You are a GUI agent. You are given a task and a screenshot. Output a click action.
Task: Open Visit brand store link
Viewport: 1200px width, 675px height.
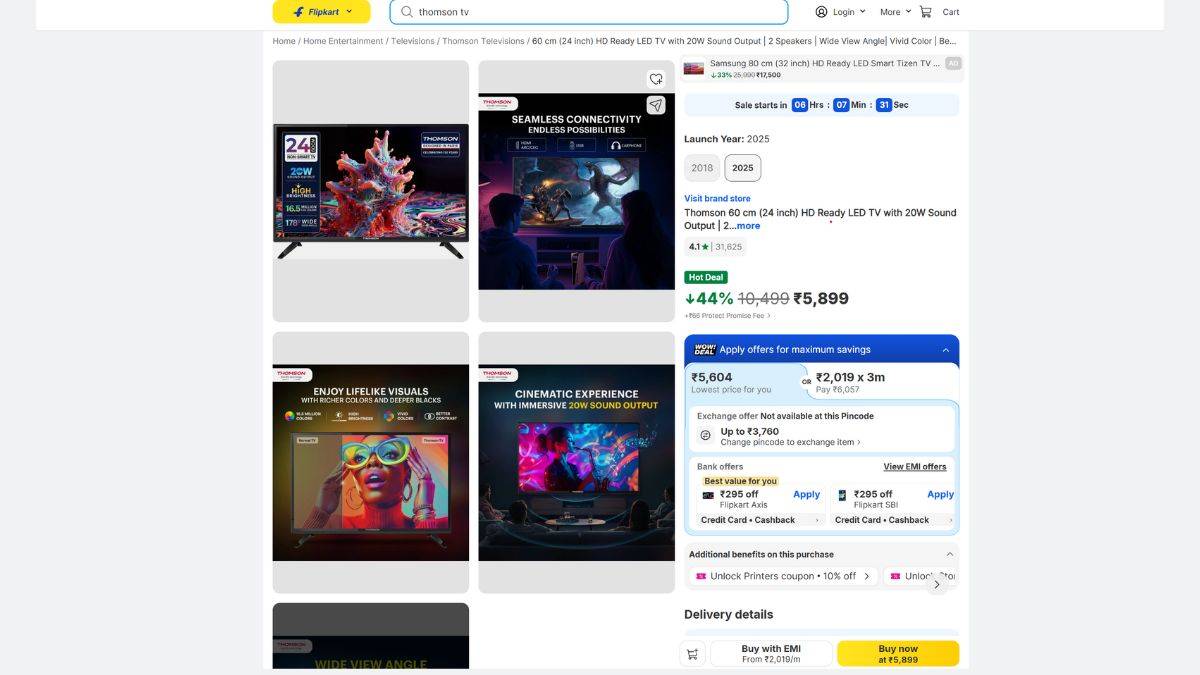tap(717, 199)
